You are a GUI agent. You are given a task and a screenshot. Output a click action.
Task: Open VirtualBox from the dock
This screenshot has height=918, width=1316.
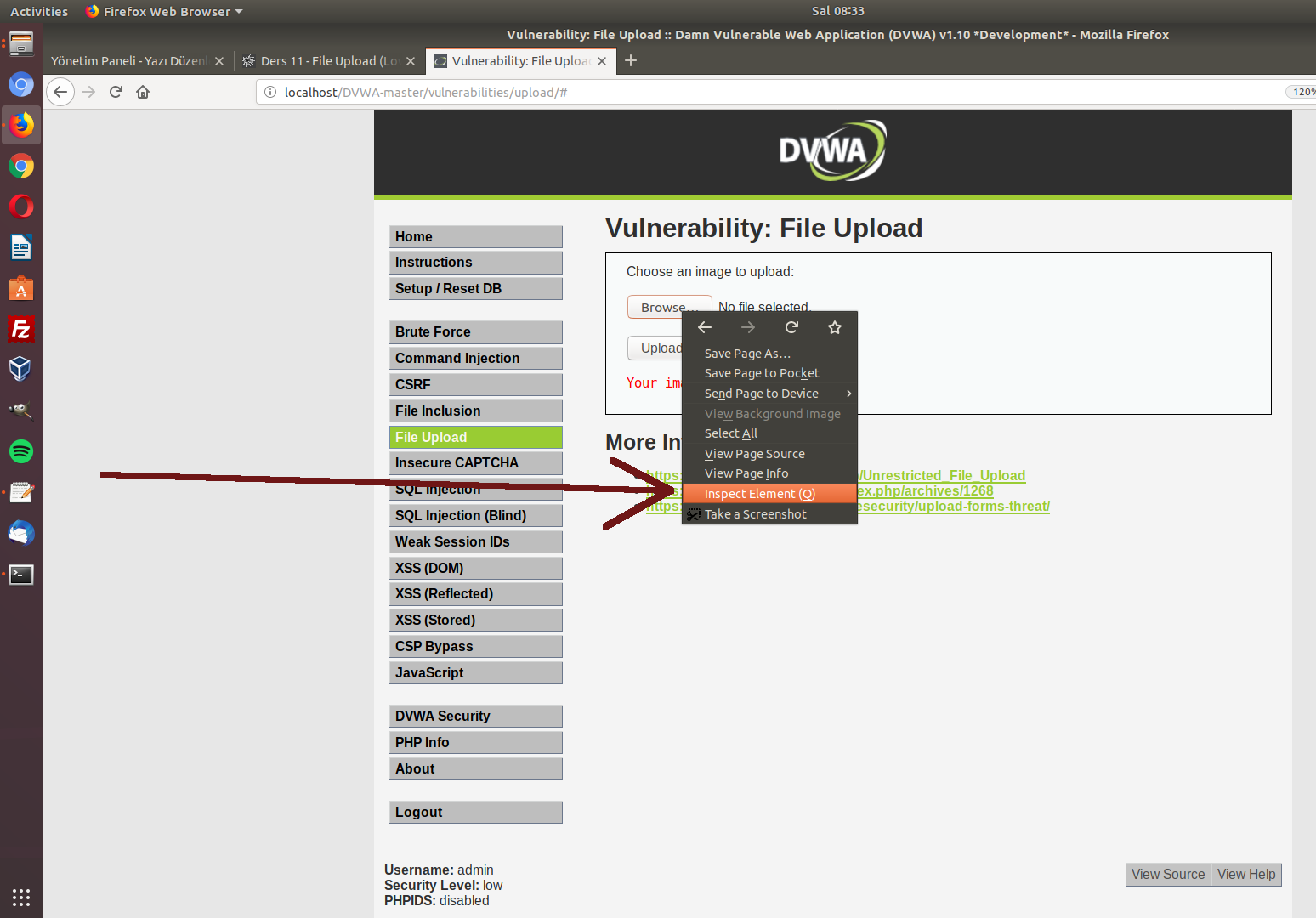(21, 370)
